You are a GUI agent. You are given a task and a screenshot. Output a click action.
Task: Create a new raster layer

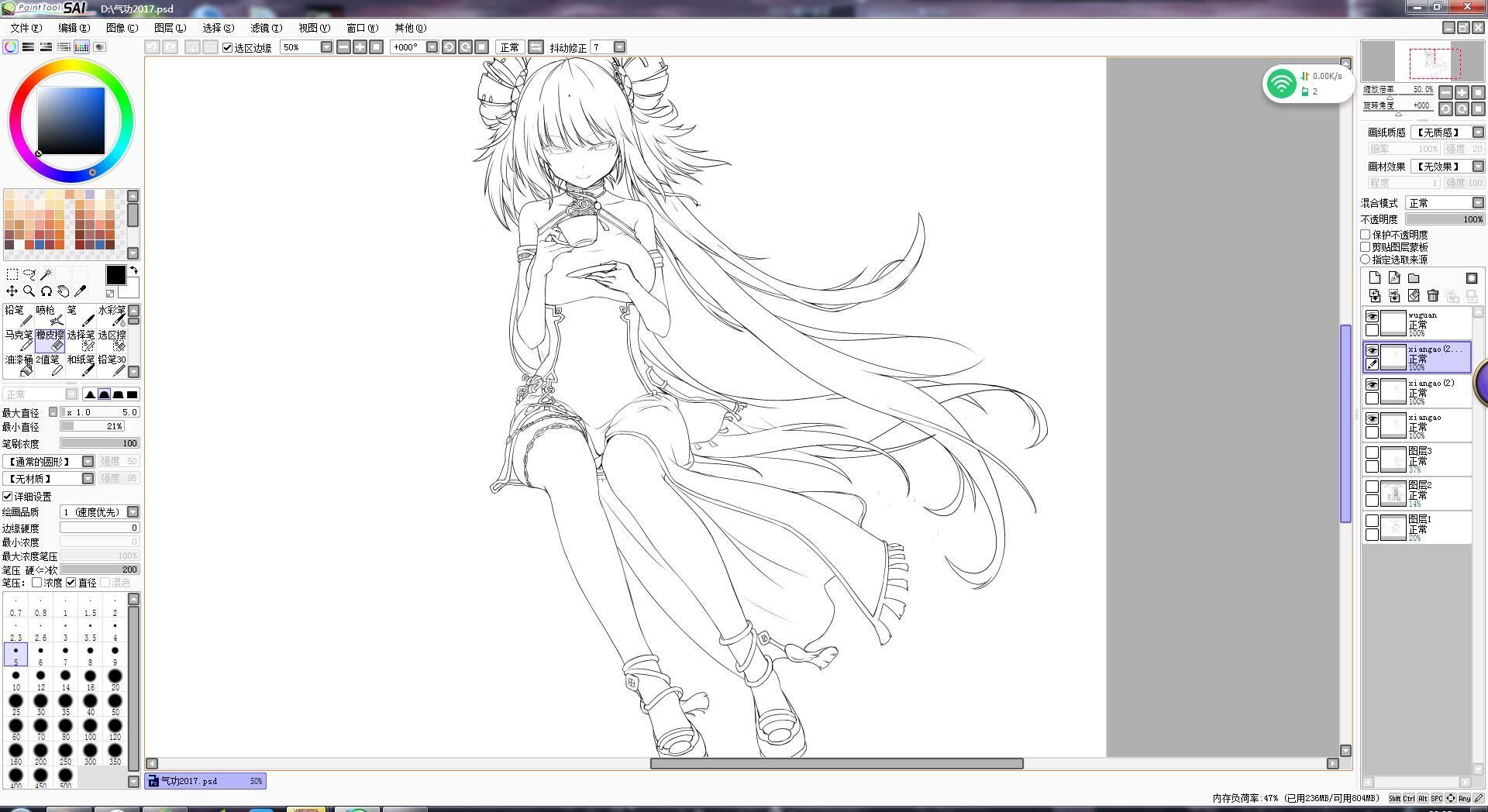1375,278
